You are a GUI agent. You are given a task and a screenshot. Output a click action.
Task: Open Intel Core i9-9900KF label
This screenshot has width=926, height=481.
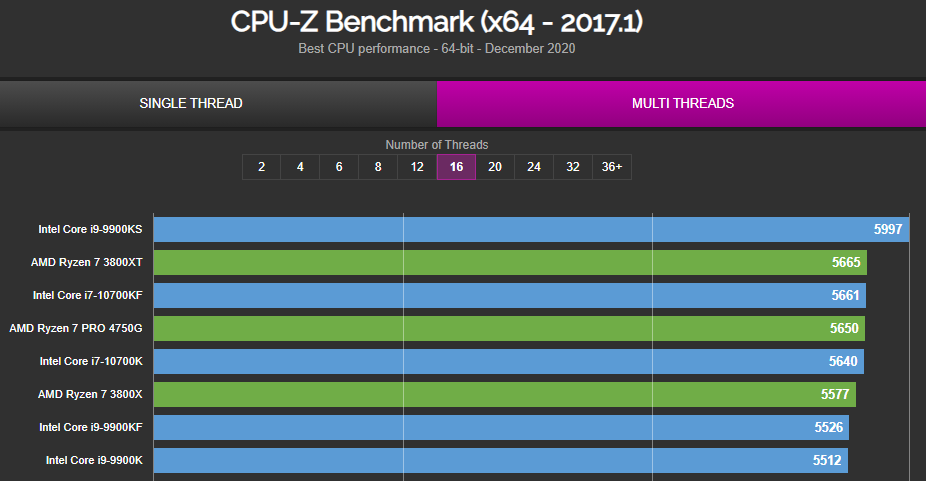pos(91,427)
